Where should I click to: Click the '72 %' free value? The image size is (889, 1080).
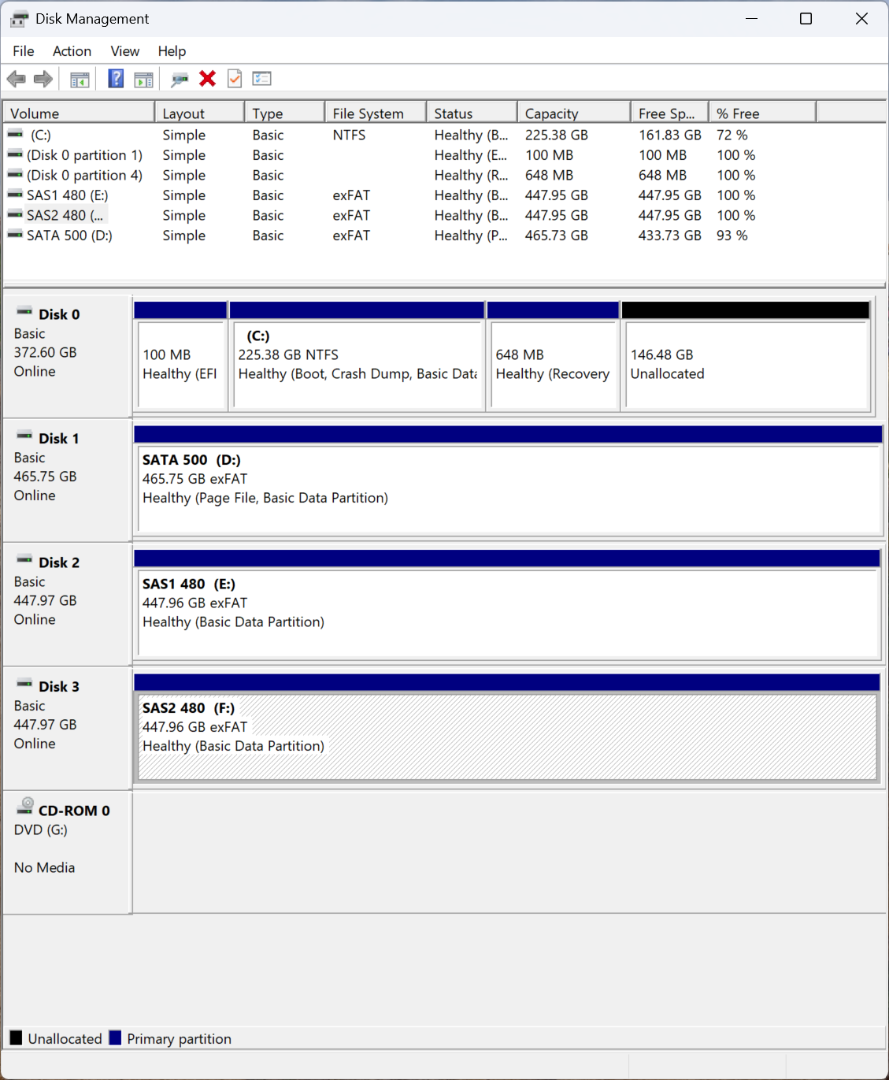click(x=732, y=135)
